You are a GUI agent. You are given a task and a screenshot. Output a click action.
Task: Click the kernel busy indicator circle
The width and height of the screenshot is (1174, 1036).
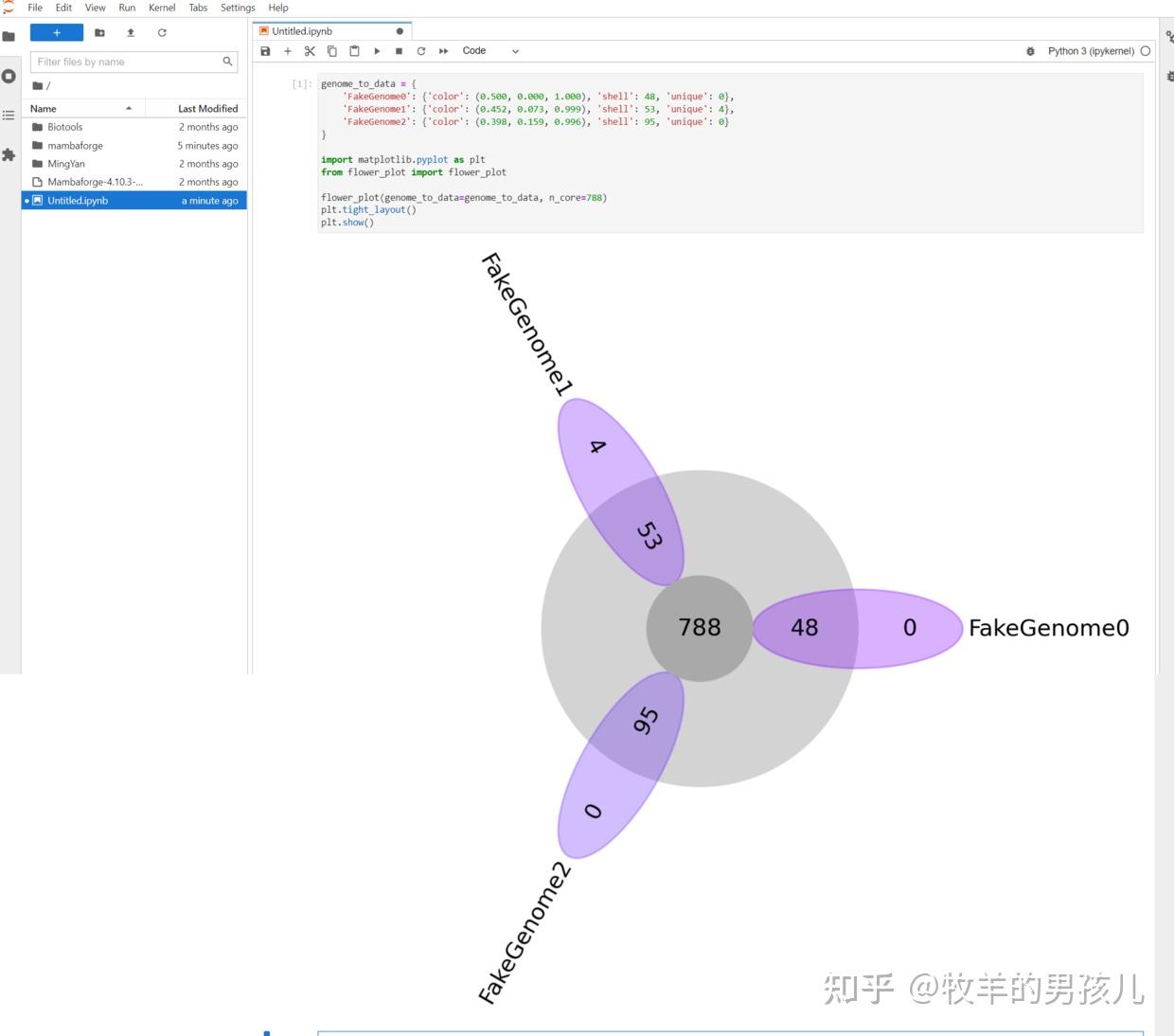tap(1146, 51)
